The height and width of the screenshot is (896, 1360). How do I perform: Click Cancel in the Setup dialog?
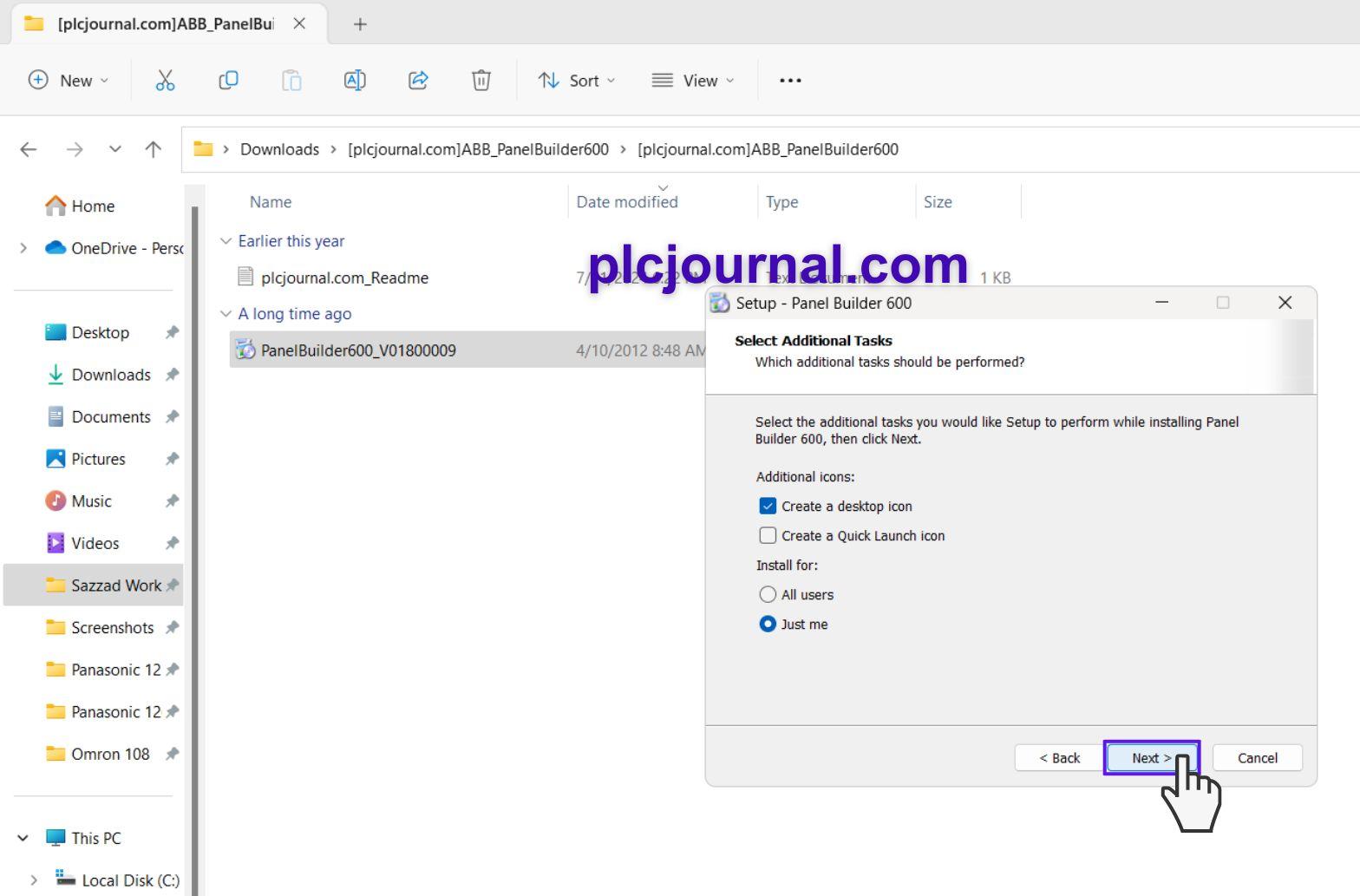point(1257,757)
